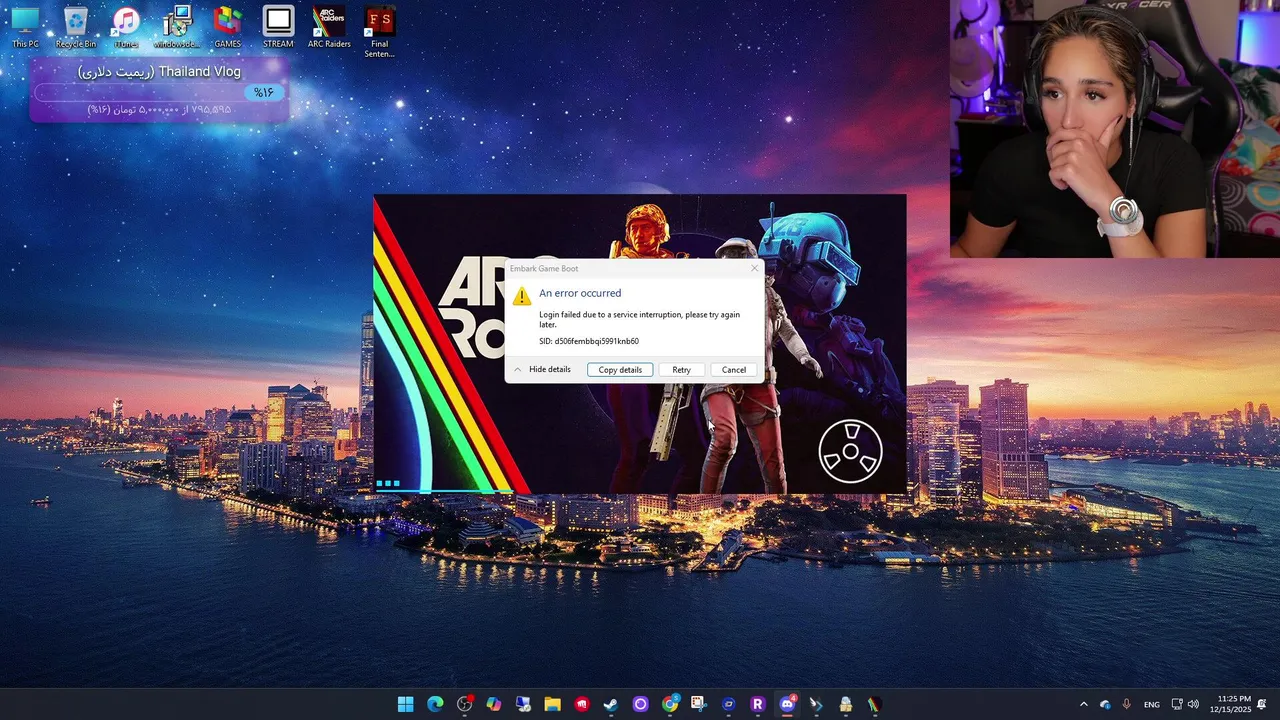Click the volume speaker tray icon
The height and width of the screenshot is (720, 1280).
tap(1192, 704)
